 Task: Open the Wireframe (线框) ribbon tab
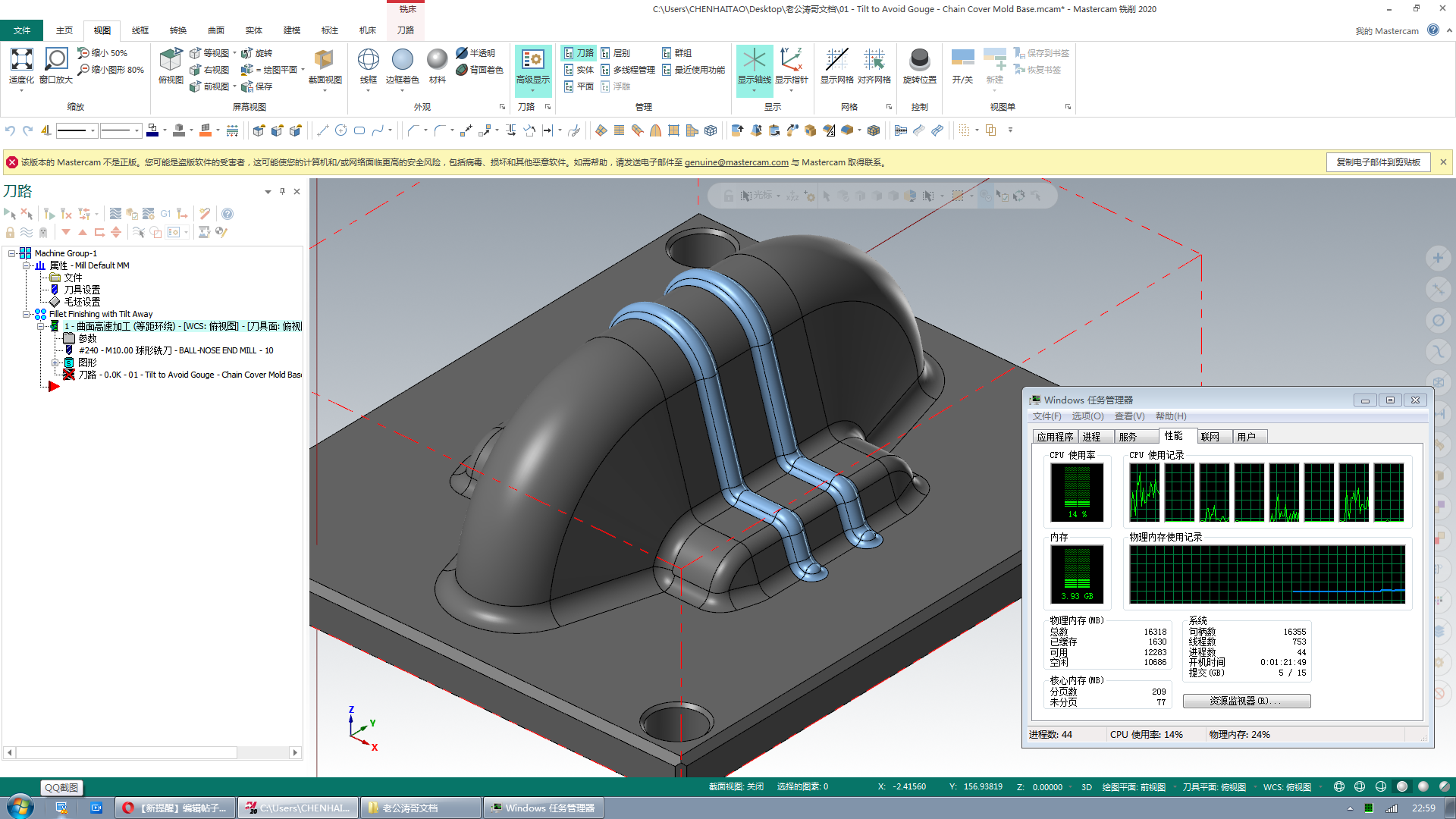pyautogui.click(x=140, y=30)
